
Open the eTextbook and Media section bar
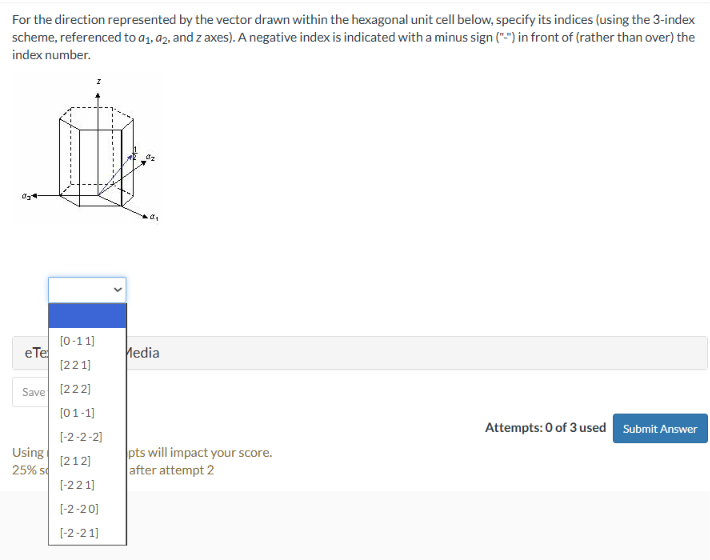coord(360,353)
